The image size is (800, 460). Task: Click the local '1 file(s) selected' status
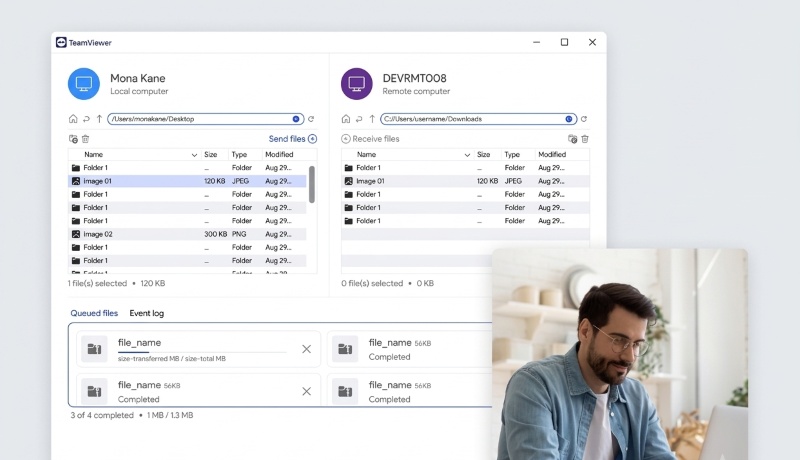point(97,283)
